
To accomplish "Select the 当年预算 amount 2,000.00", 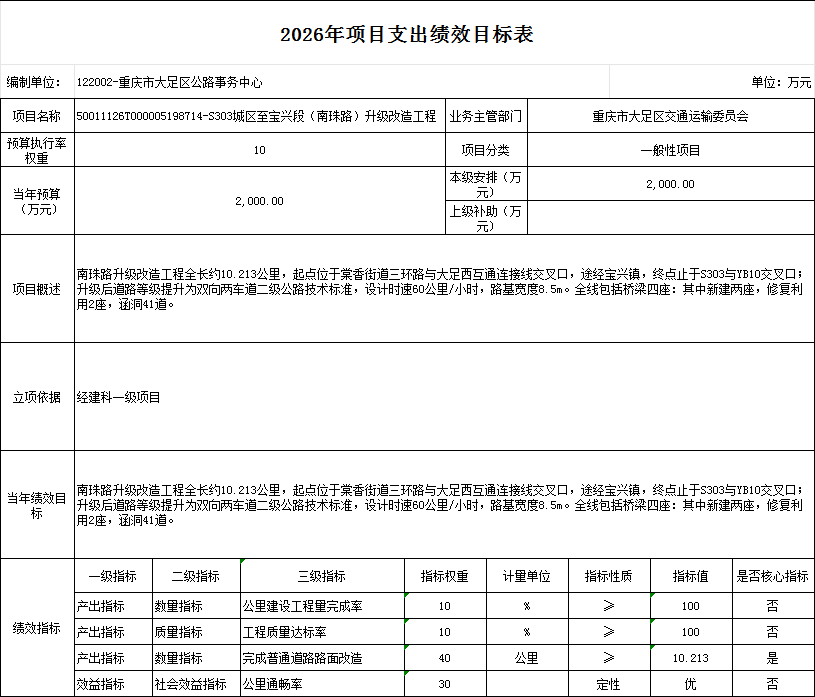I will tap(258, 200).
